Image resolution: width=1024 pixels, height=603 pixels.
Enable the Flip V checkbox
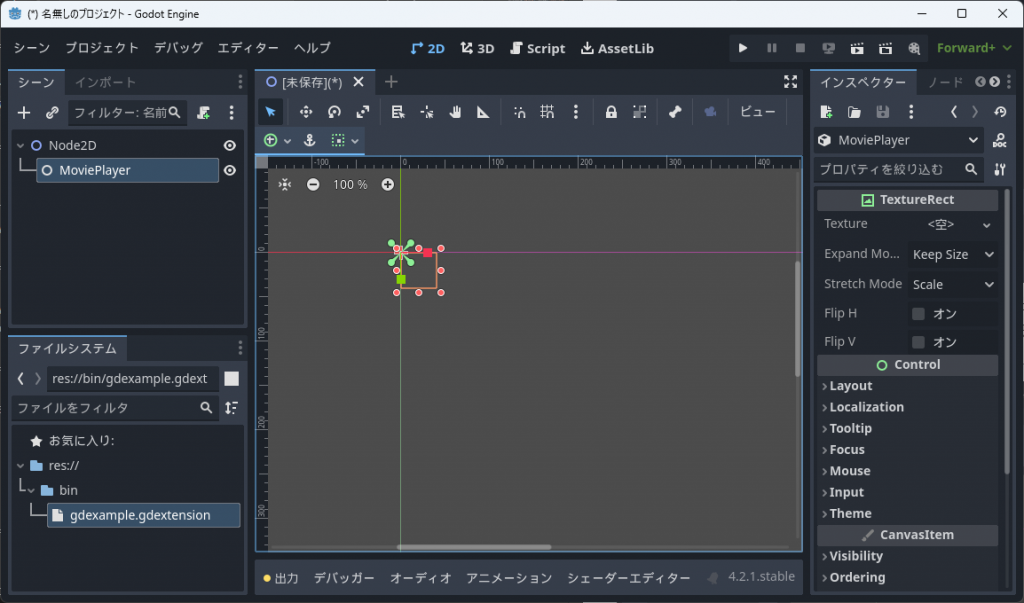pos(918,342)
